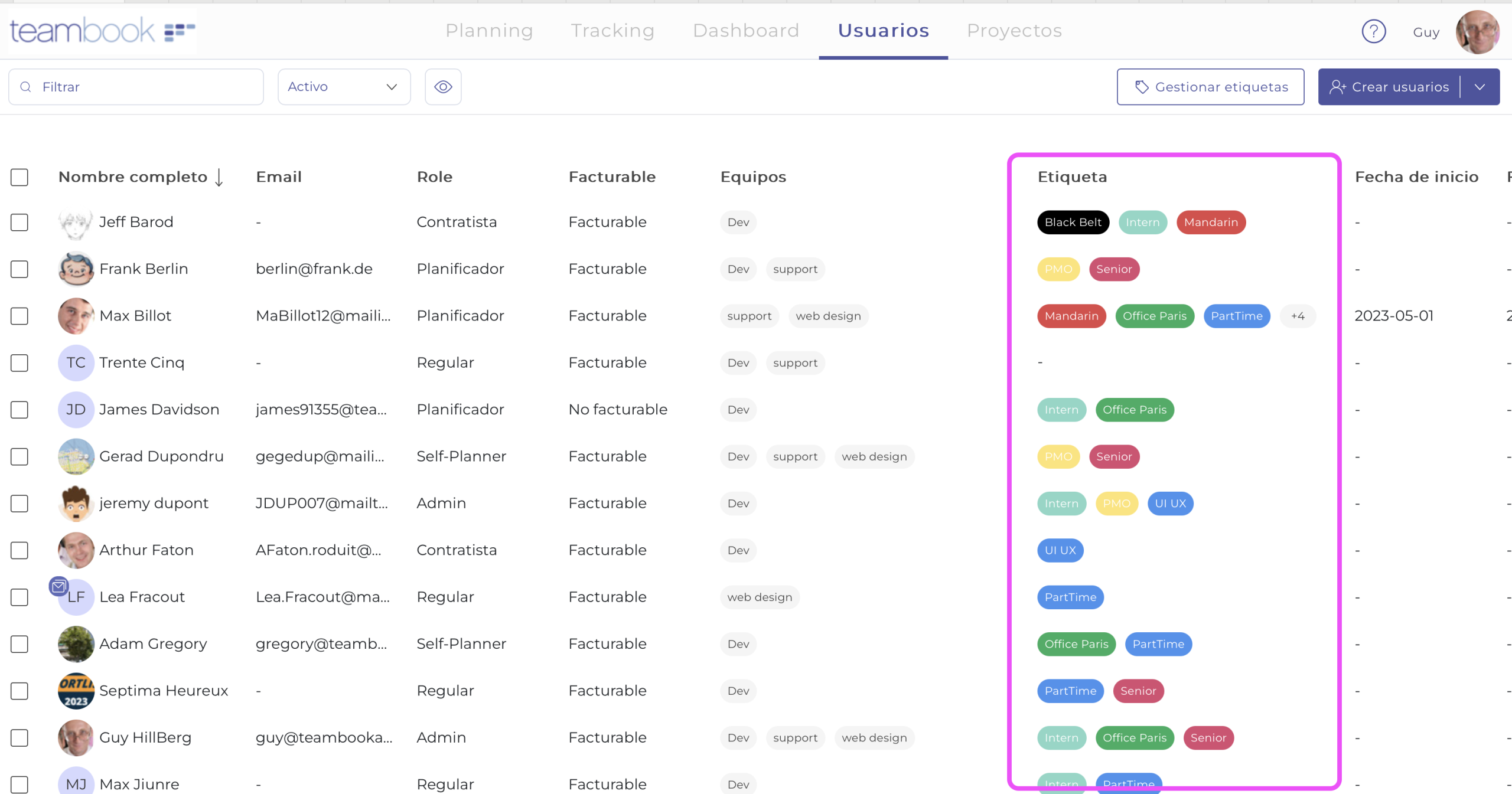
Task: Check the select-all checkbox in header
Action: click(x=19, y=177)
